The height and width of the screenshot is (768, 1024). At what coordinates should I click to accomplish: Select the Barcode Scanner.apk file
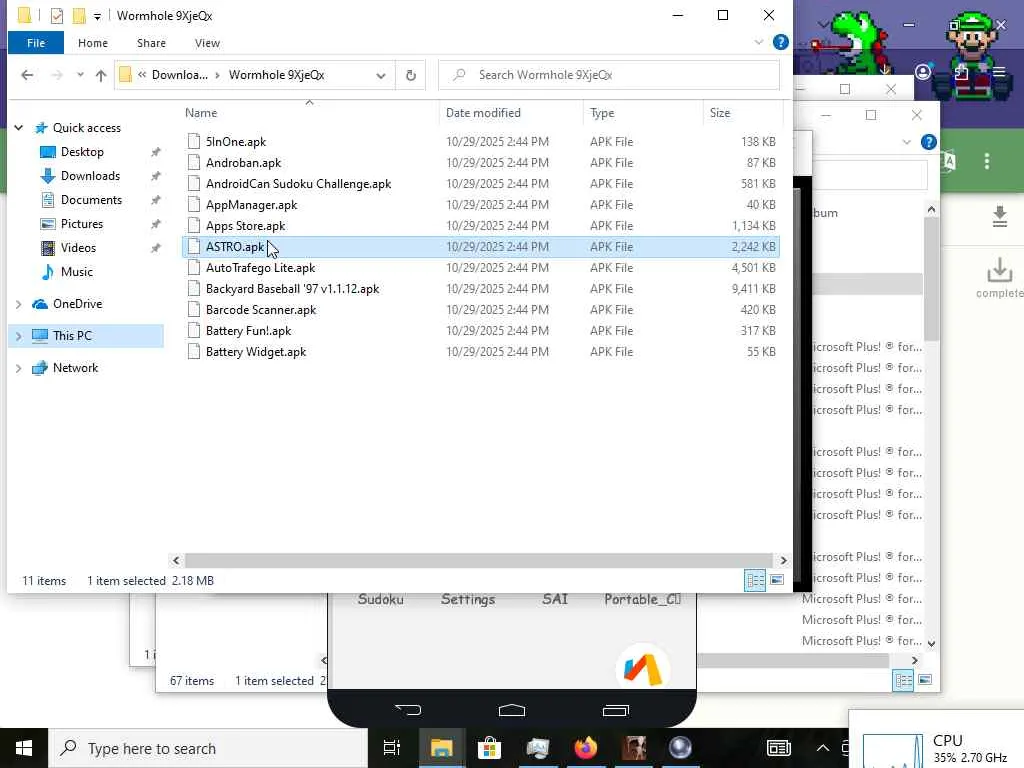480,310
